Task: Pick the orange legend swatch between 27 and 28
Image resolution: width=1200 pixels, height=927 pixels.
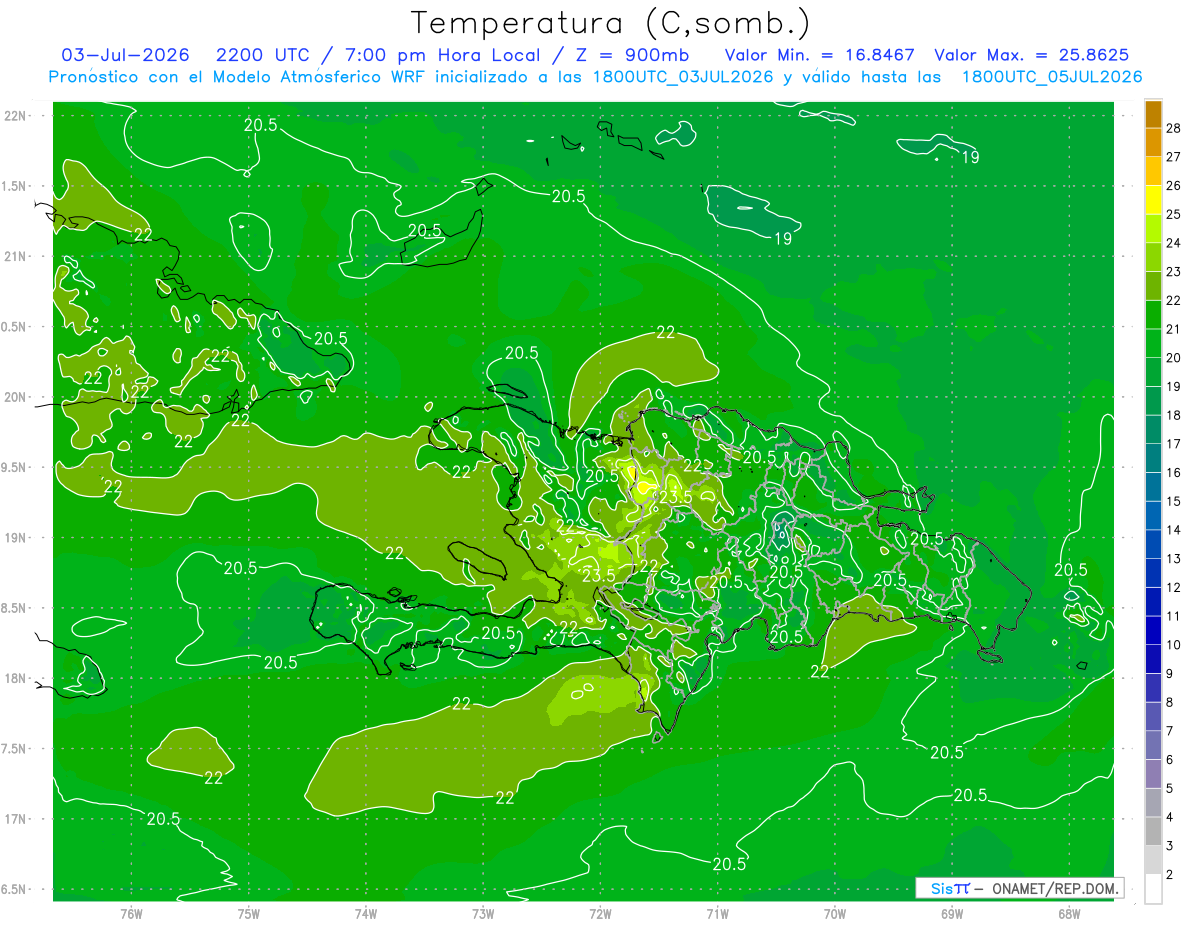Action: (1153, 143)
